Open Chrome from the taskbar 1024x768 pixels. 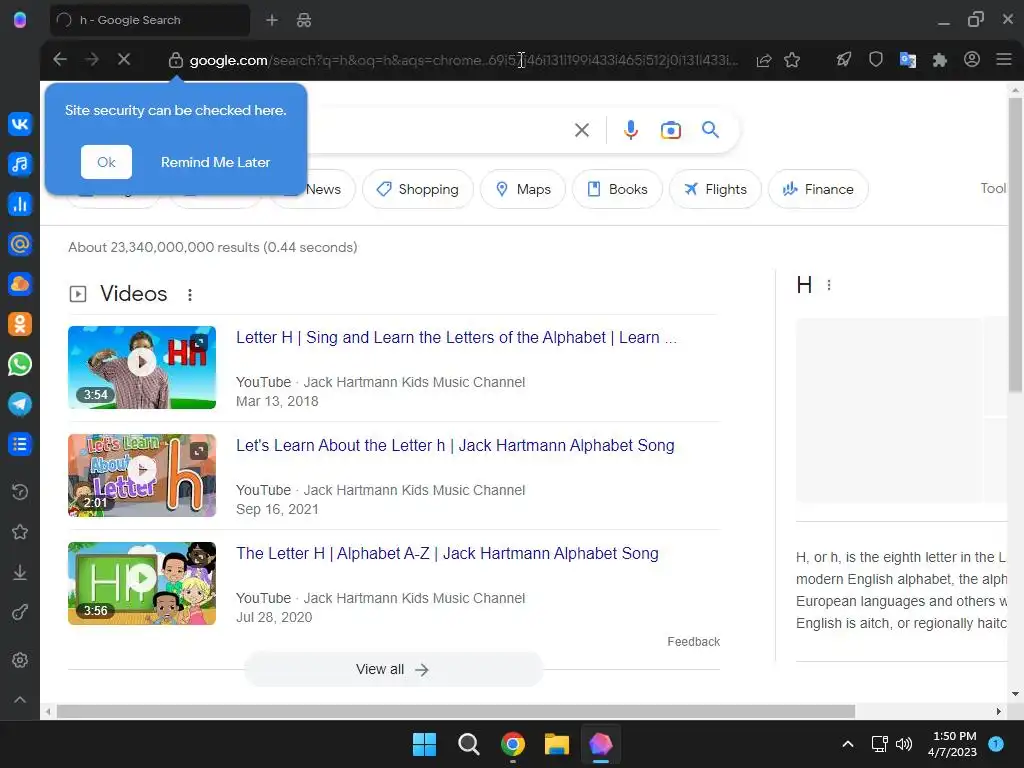pos(513,744)
